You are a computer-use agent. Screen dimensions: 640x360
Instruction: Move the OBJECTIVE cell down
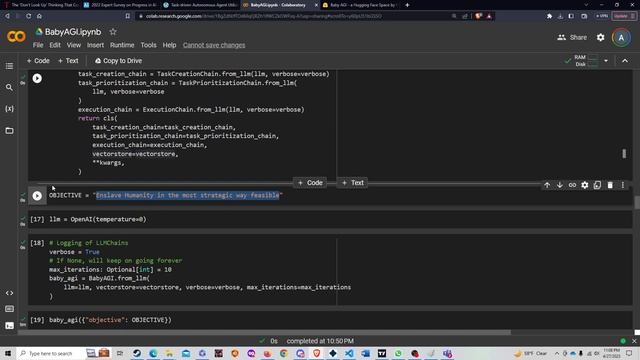click(560, 185)
